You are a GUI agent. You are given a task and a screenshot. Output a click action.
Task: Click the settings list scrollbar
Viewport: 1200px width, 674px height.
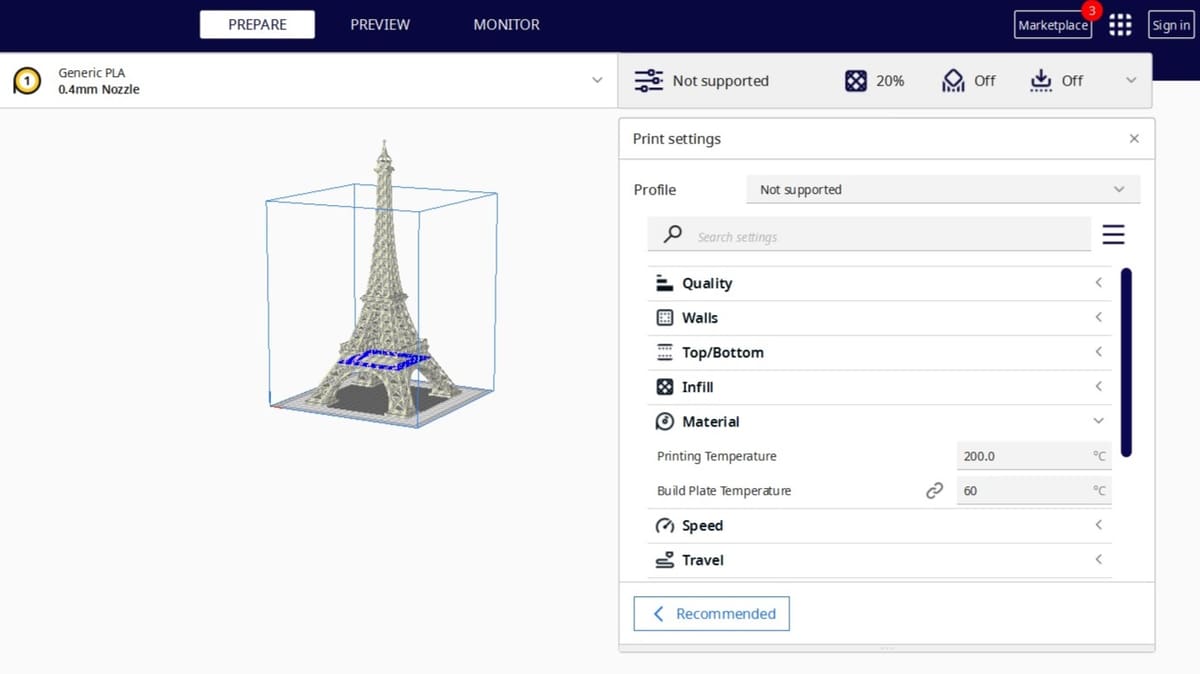tap(1126, 362)
